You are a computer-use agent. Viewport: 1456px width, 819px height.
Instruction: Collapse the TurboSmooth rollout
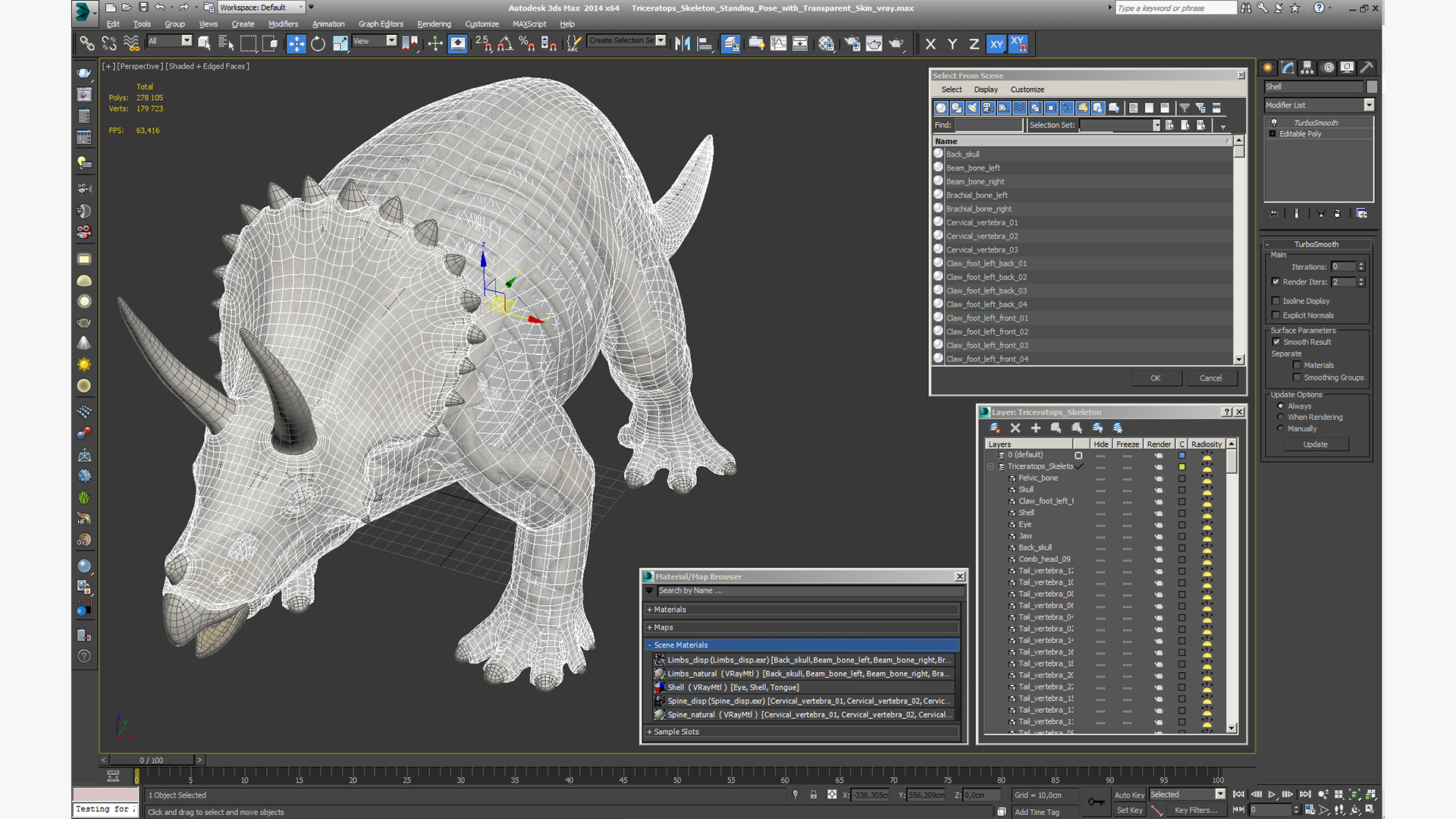pyautogui.click(x=1316, y=244)
